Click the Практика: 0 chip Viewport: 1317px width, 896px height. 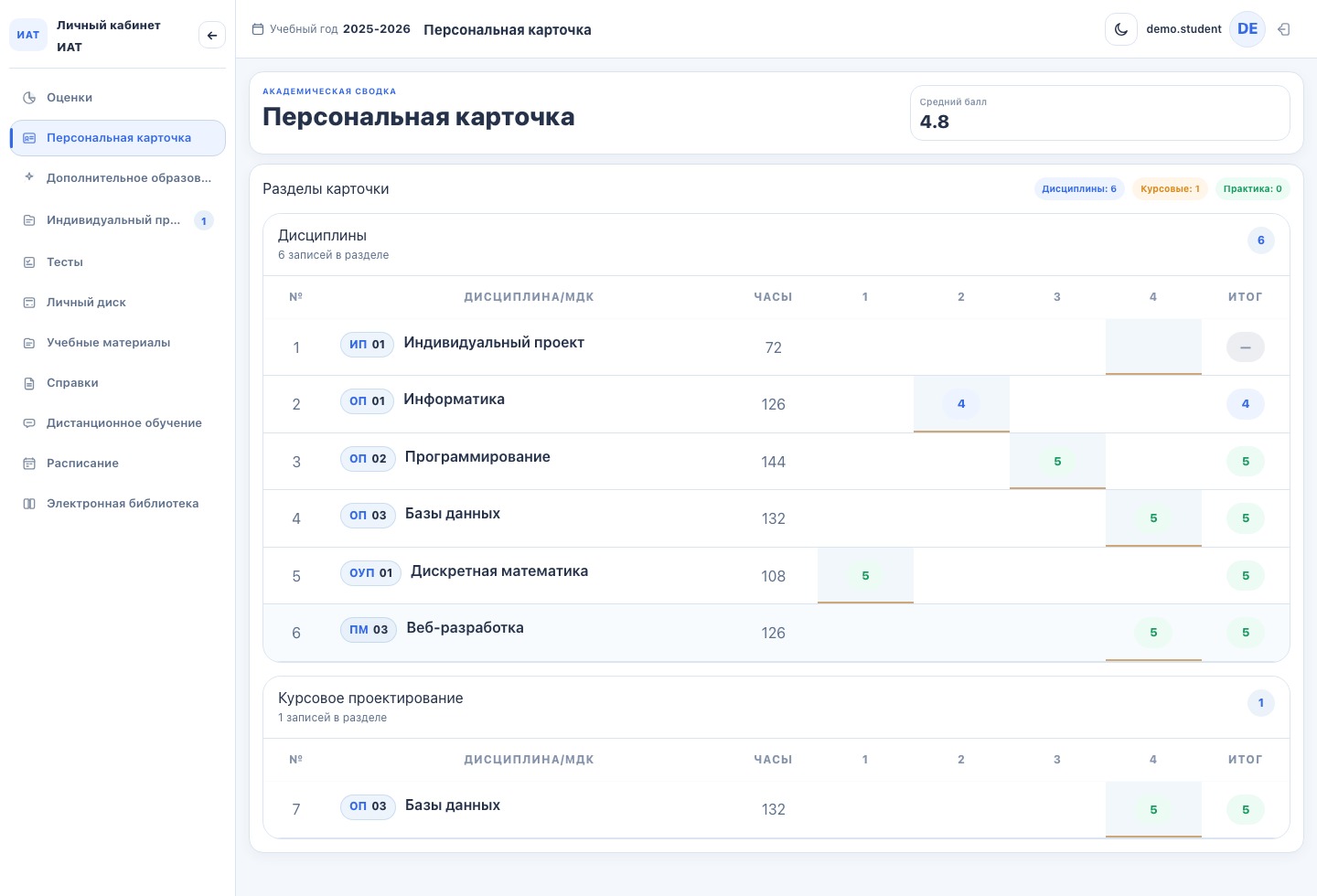pos(1252,189)
